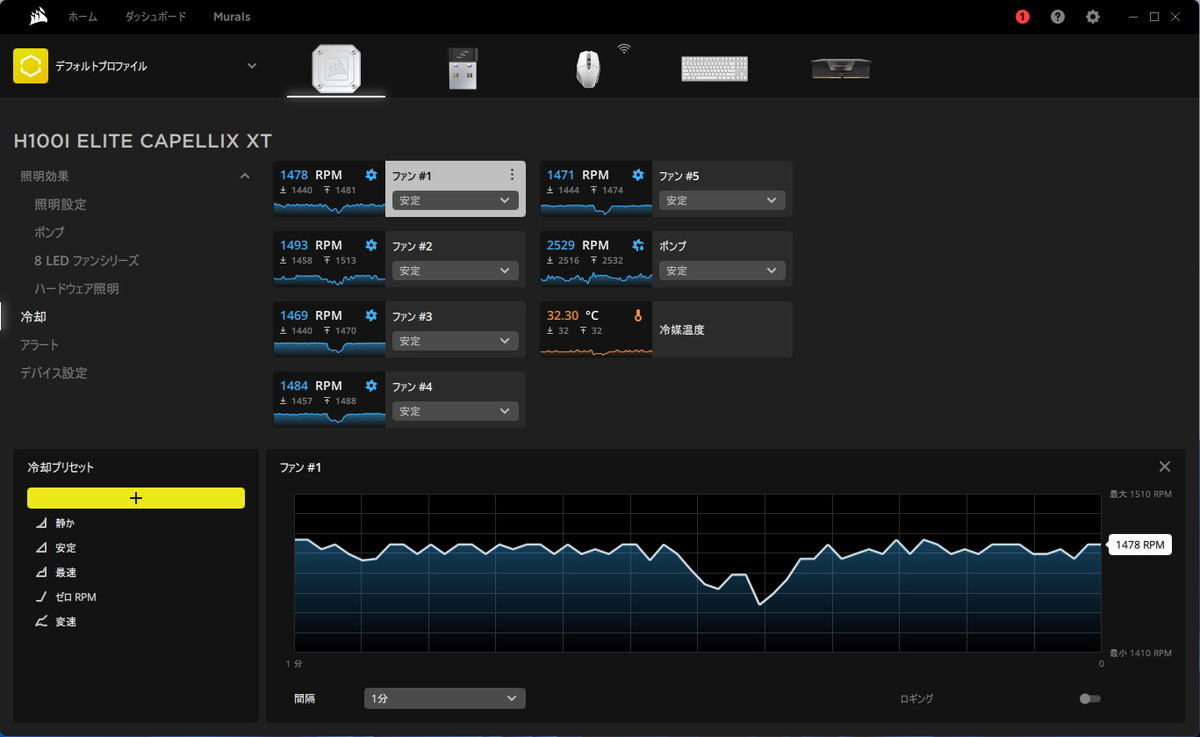
Task: Add a new cooling preset
Action: tap(136, 498)
